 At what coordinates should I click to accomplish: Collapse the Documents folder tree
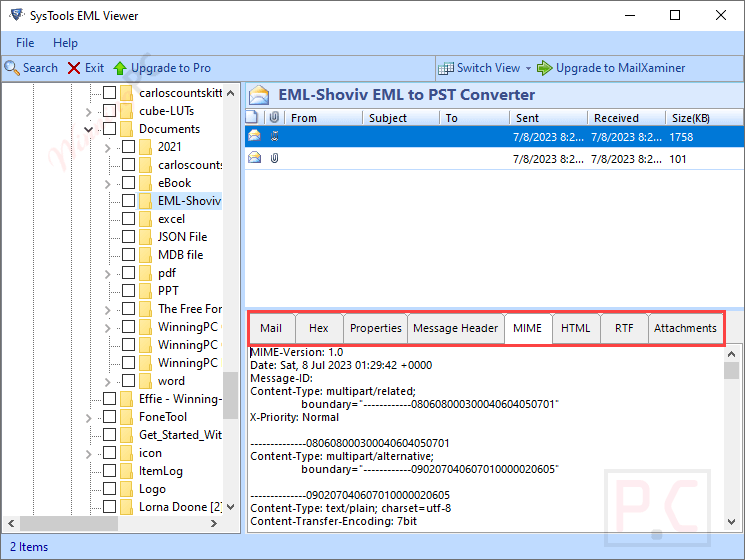88,129
